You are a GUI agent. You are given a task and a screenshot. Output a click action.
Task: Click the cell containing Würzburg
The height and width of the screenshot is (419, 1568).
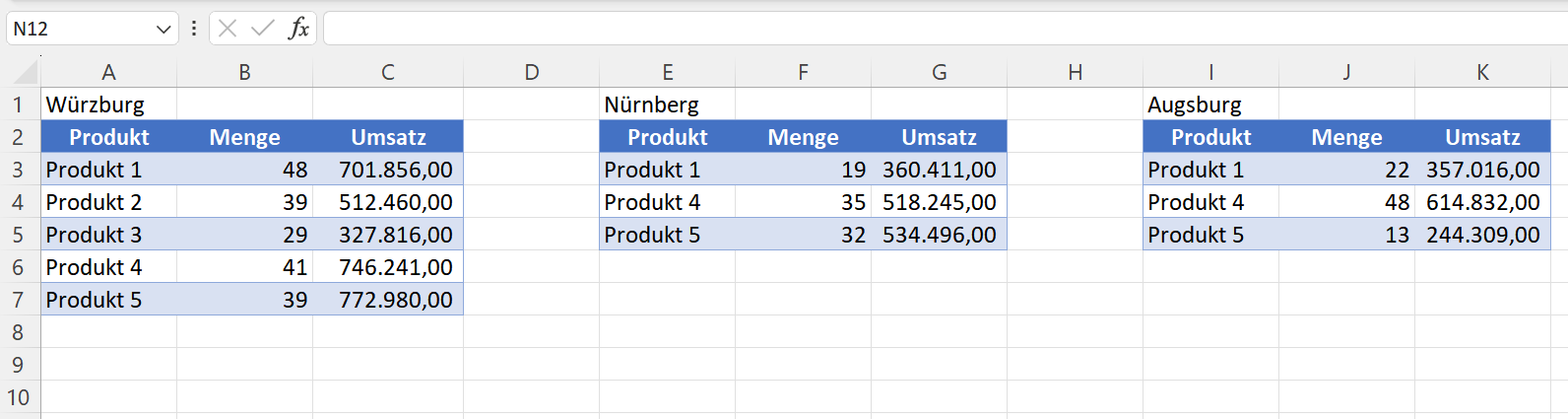[x=108, y=105]
